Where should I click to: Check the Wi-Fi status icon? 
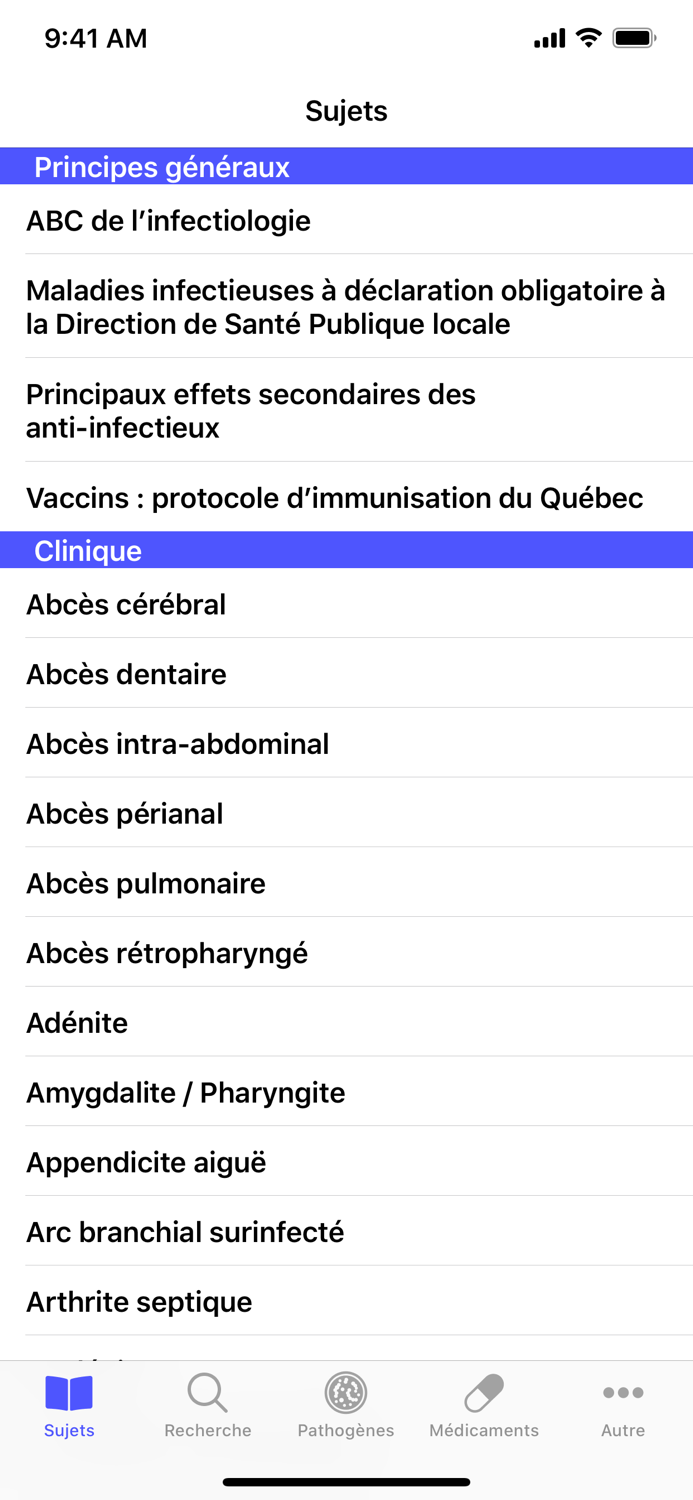[x=588, y=37]
